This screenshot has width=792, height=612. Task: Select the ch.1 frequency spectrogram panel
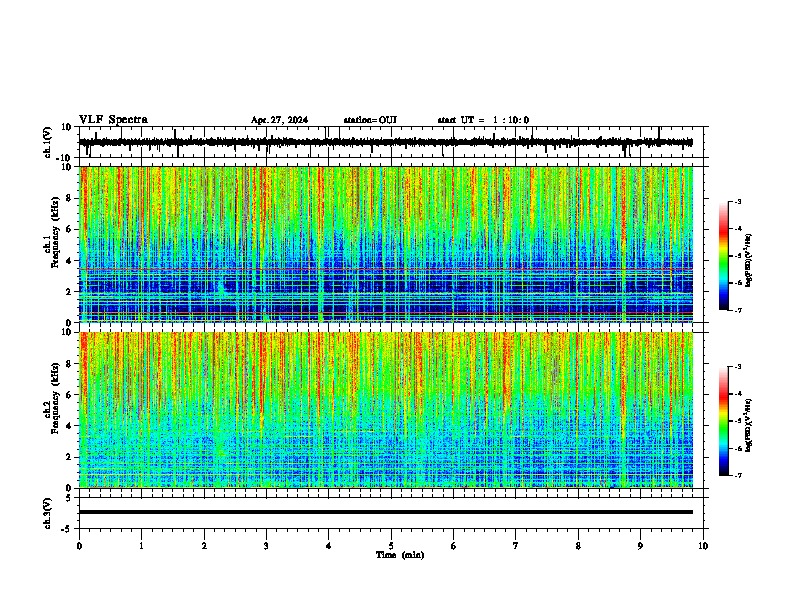[x=386, y=244]
